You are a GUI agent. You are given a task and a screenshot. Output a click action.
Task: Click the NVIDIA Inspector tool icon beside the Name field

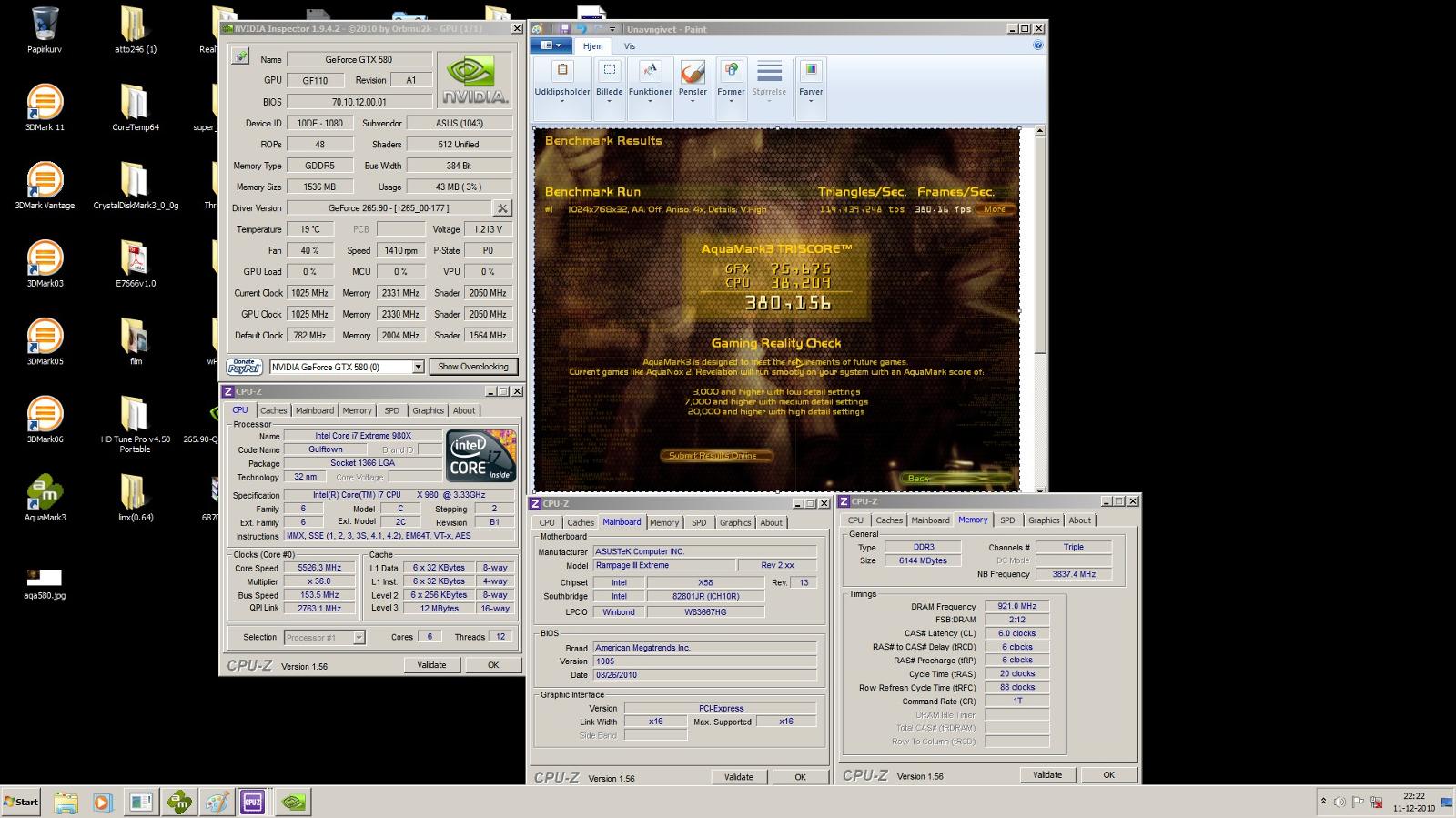(x=239, y=57)
